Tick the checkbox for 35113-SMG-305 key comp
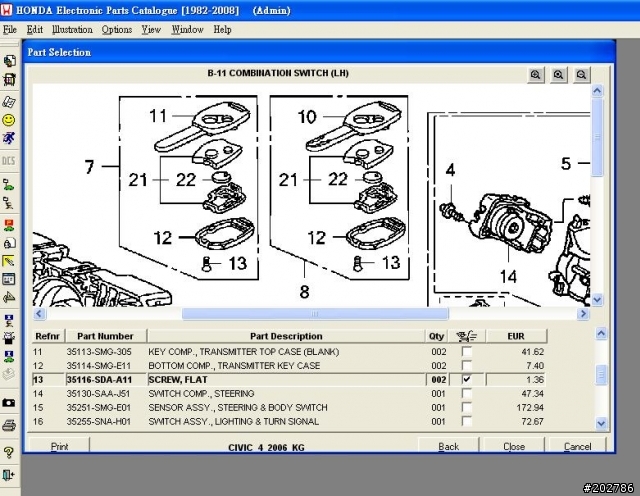Screen dimensions: 640x496 coord(466,351)
